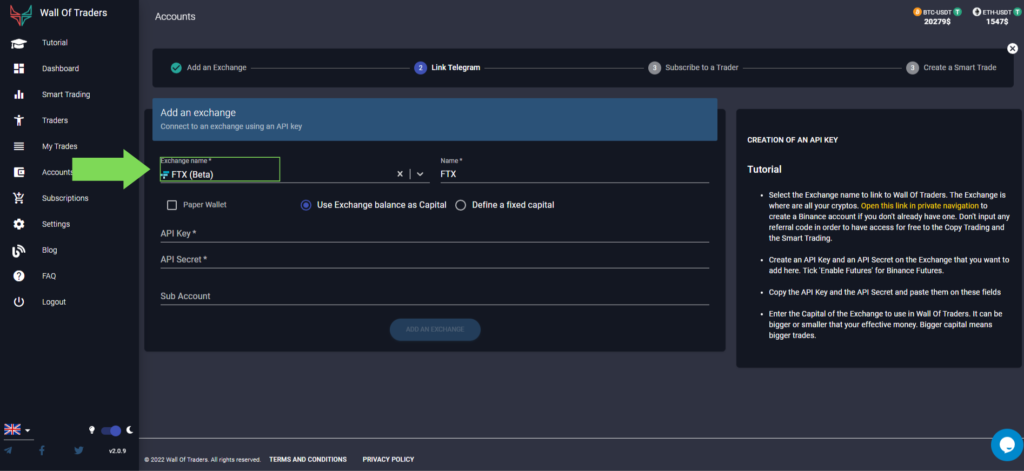Image resolution: width=1024 pixels, height=471 pixels.
Task: Go to Dashboard in the sidebar
Action: [60, 69]
